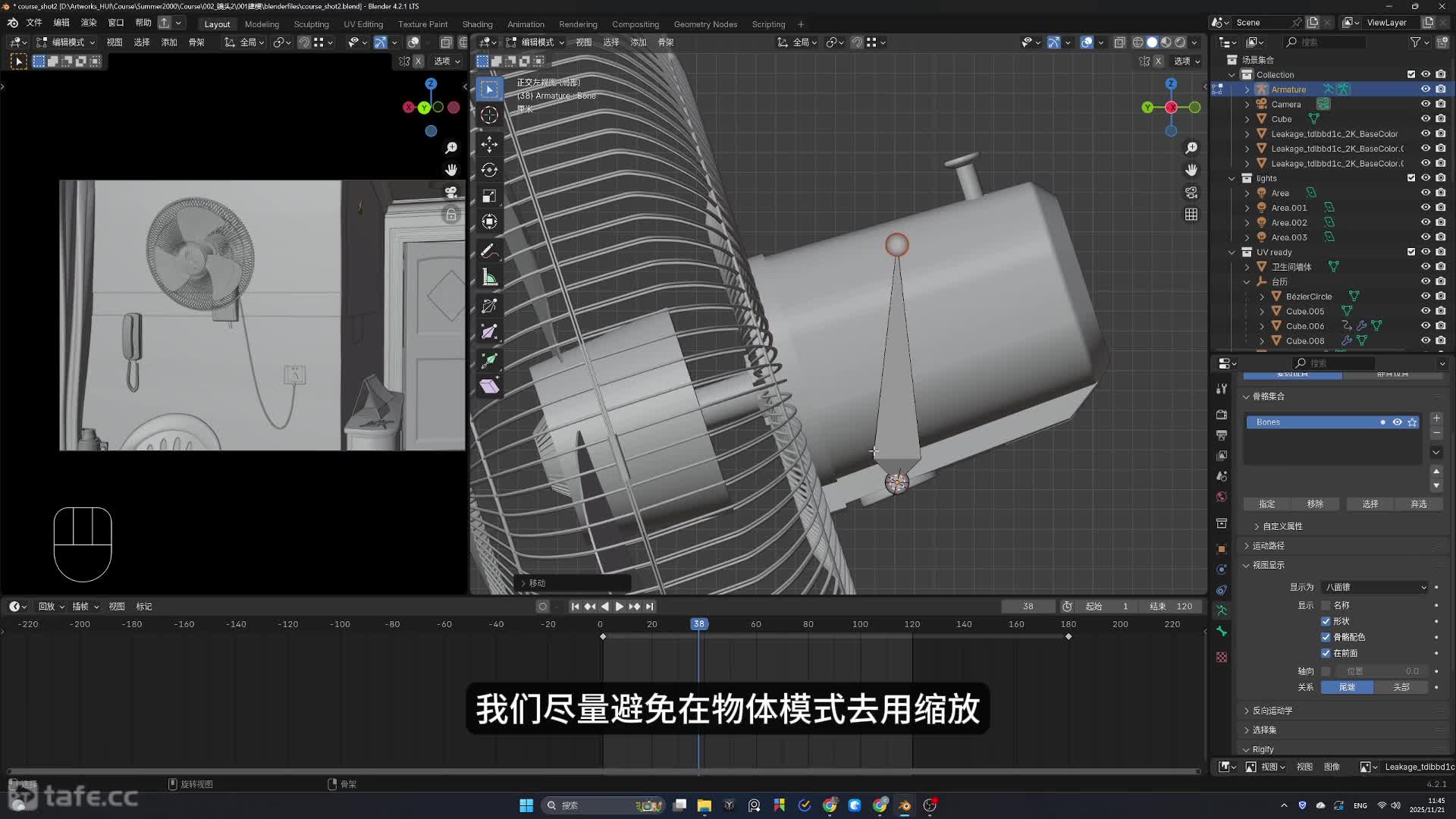This screenshot has width=1456, height=819.
Task: Click the current frame field showing 38
Action: (x=1028, y=606)
